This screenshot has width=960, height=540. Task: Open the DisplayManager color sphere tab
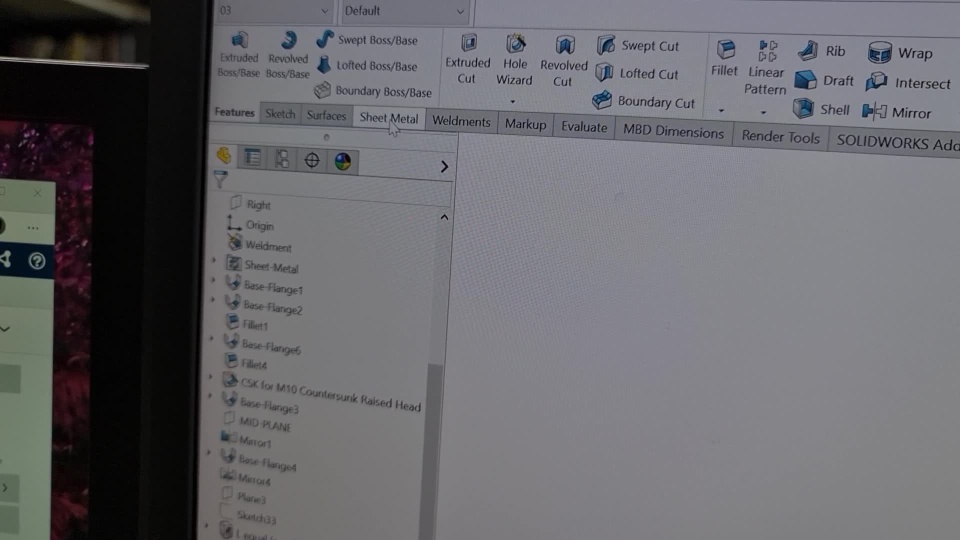[x=343, y=162]
